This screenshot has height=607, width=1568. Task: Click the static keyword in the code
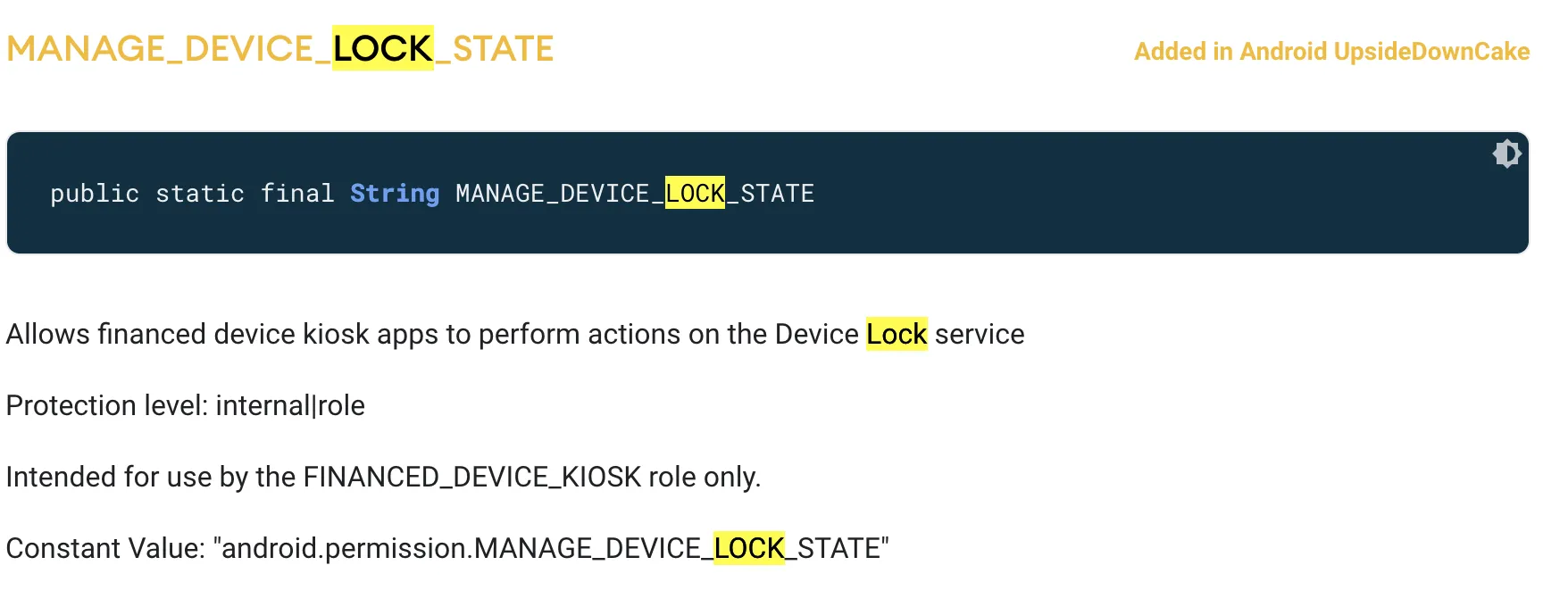coord(200,194)
